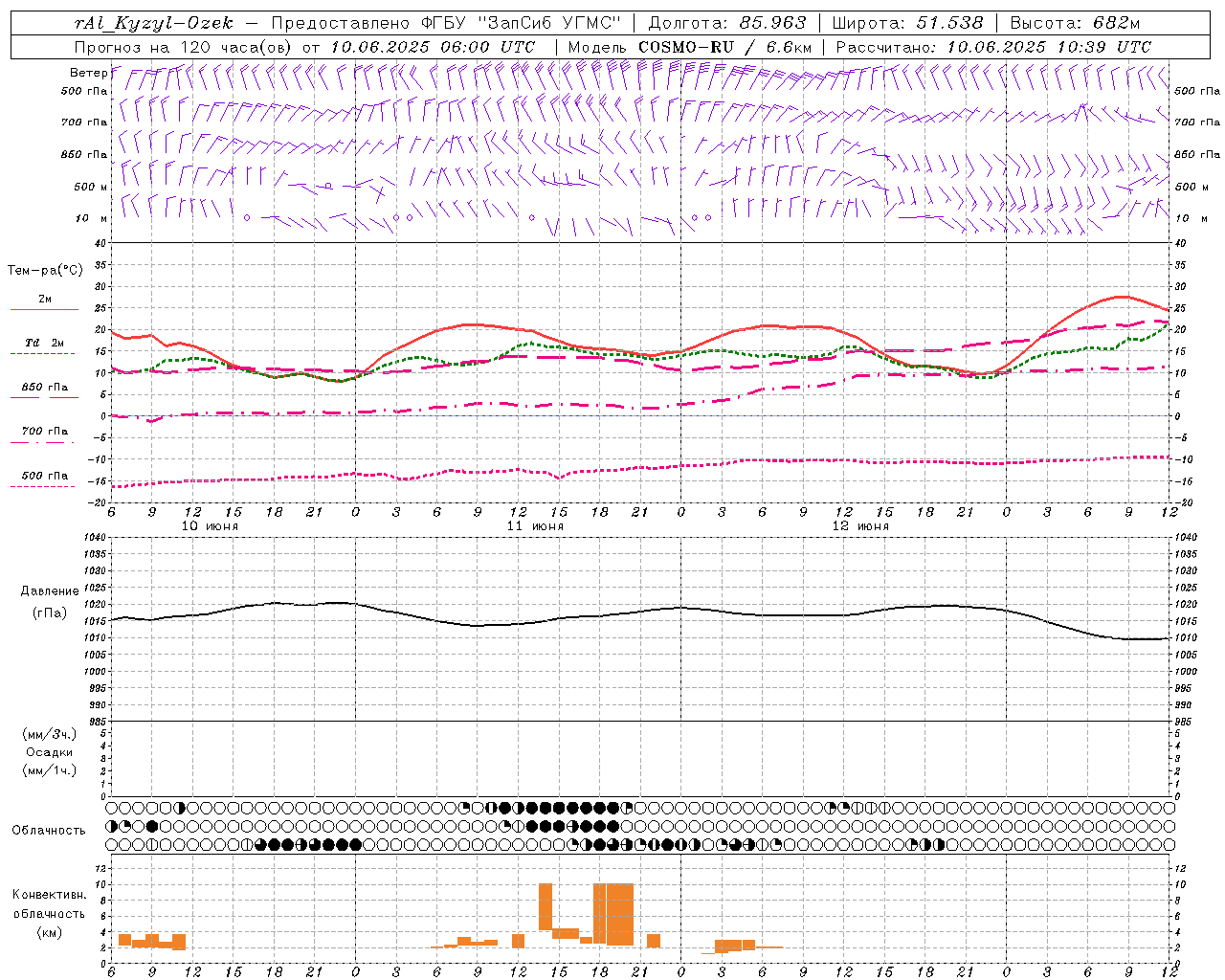Click the (мм/1ч.) precipitation unit label
This screenshot has height=980, width=1225.
click(x=50, y=770)
